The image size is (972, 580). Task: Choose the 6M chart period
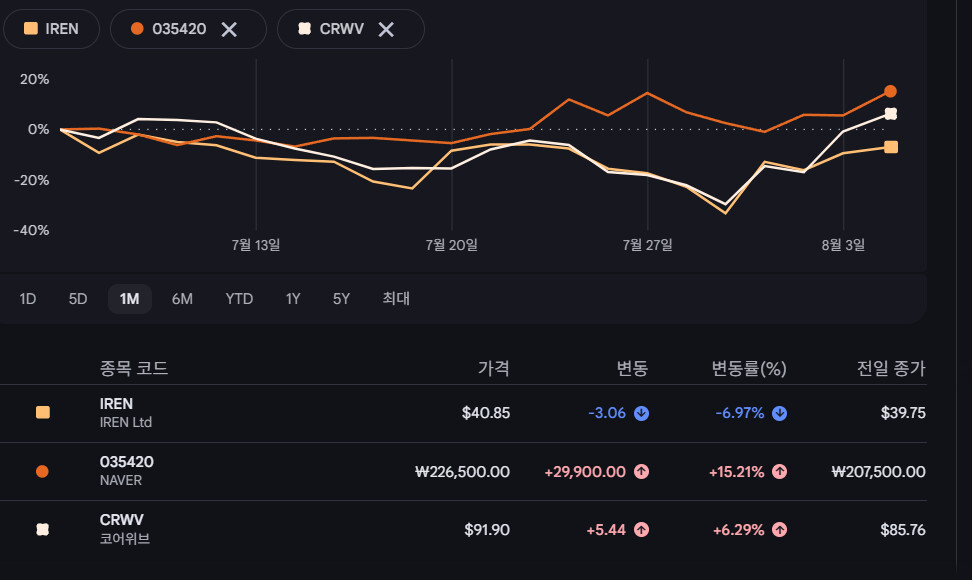[x=182, y=299]
